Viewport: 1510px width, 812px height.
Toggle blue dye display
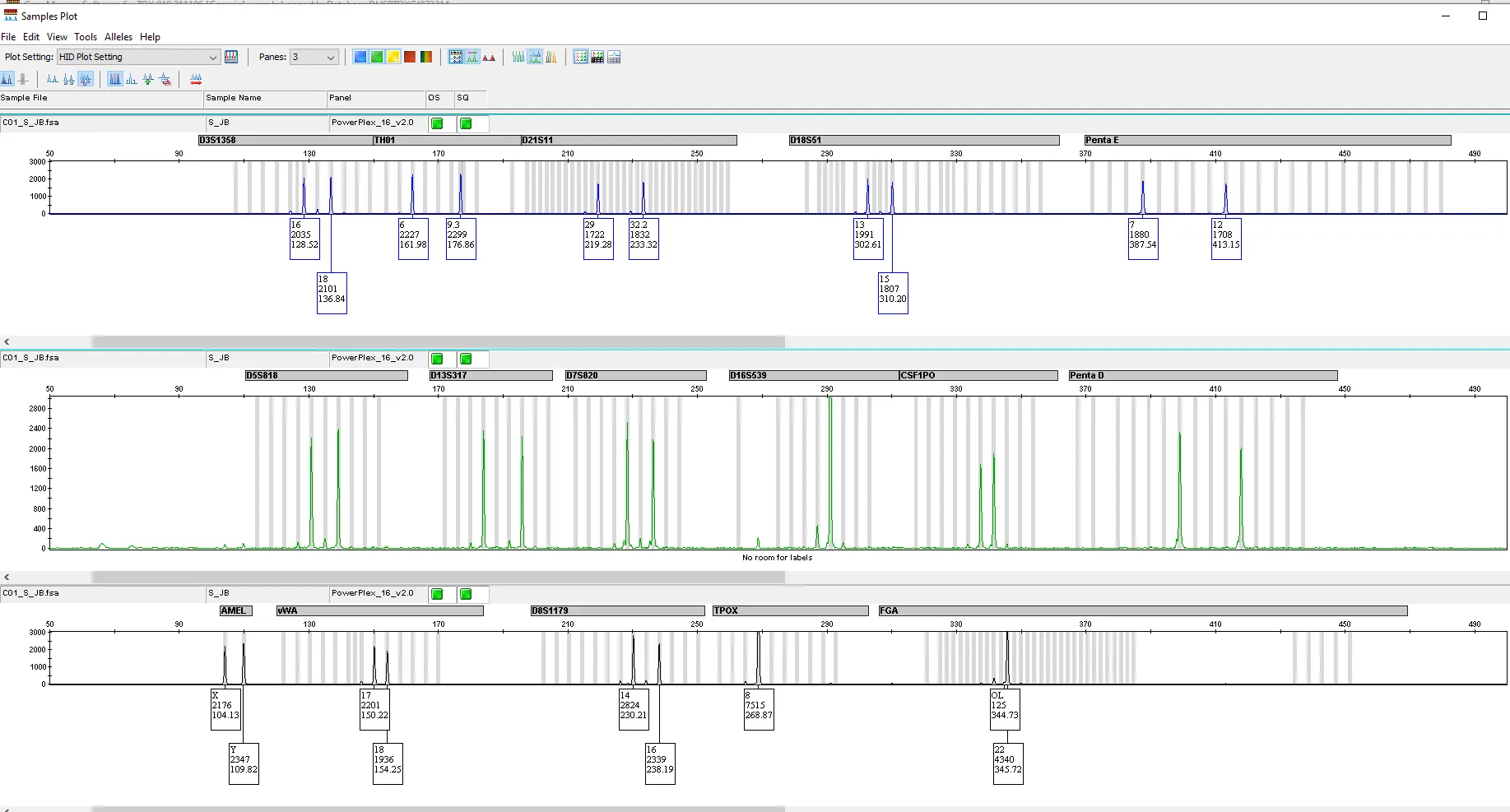pos(360,57)
